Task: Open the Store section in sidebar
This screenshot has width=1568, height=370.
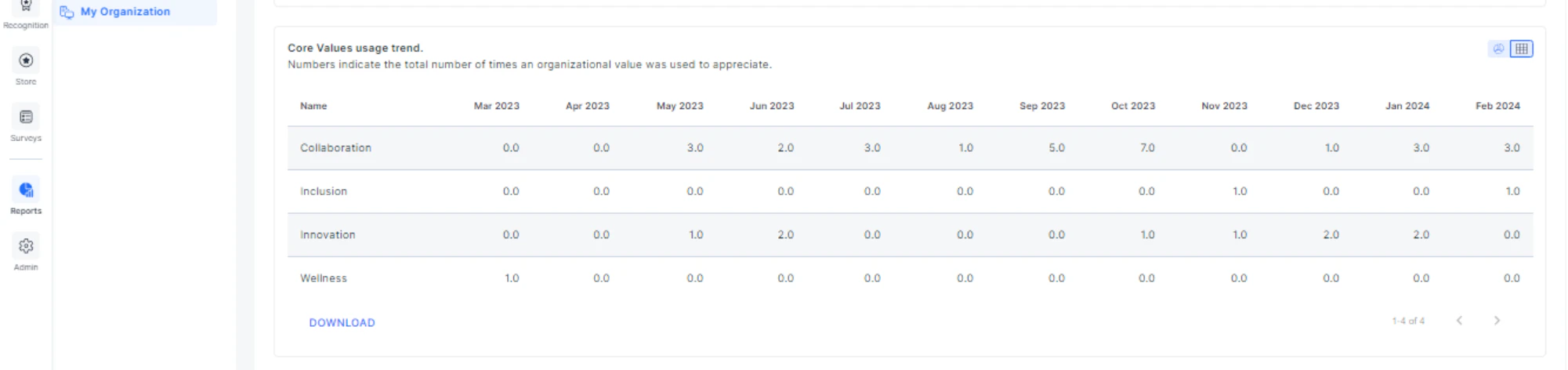Action: click(26, 67)
